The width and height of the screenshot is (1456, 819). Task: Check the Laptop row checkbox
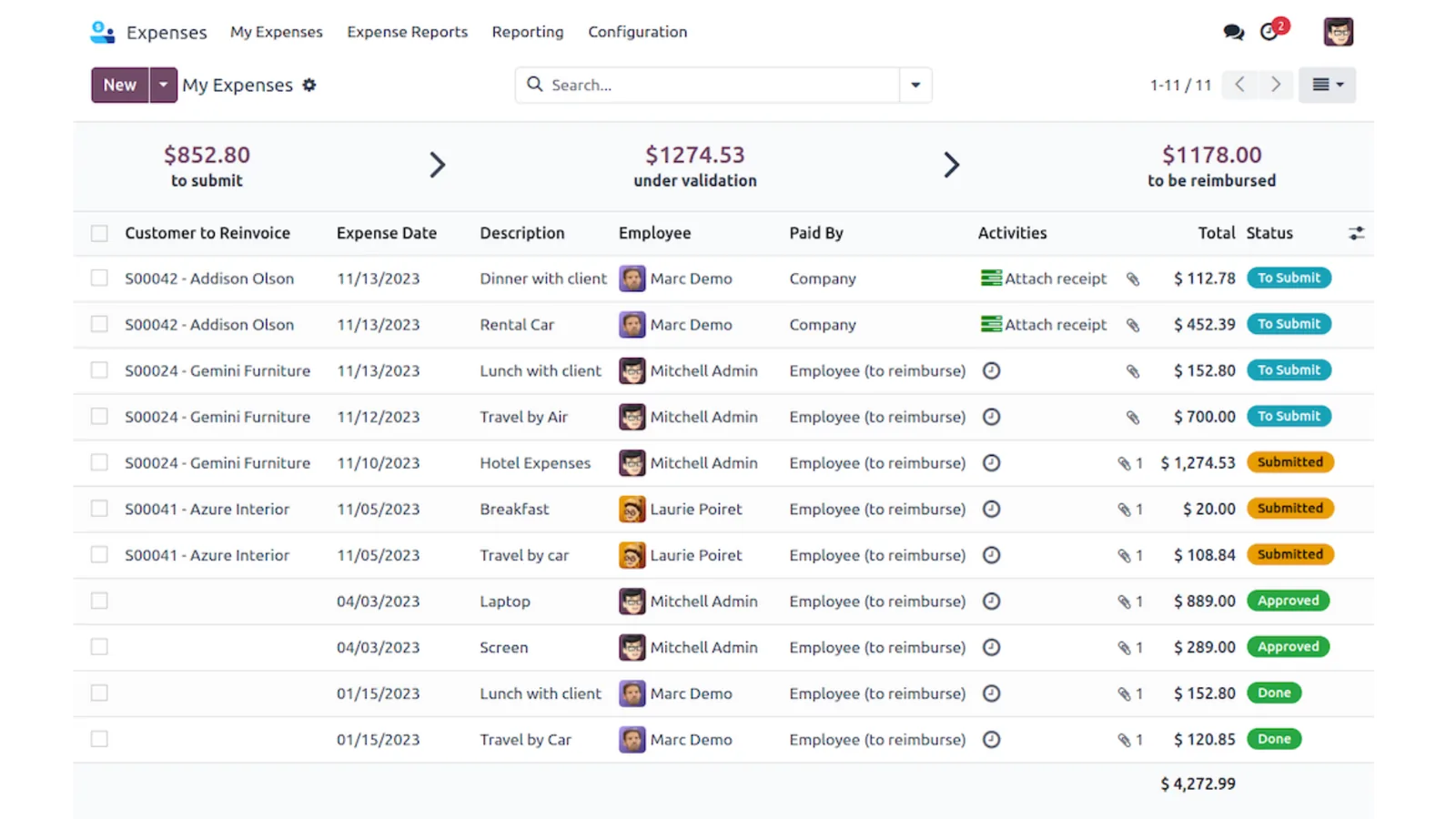pyautogui.click(x=99, y=602)
